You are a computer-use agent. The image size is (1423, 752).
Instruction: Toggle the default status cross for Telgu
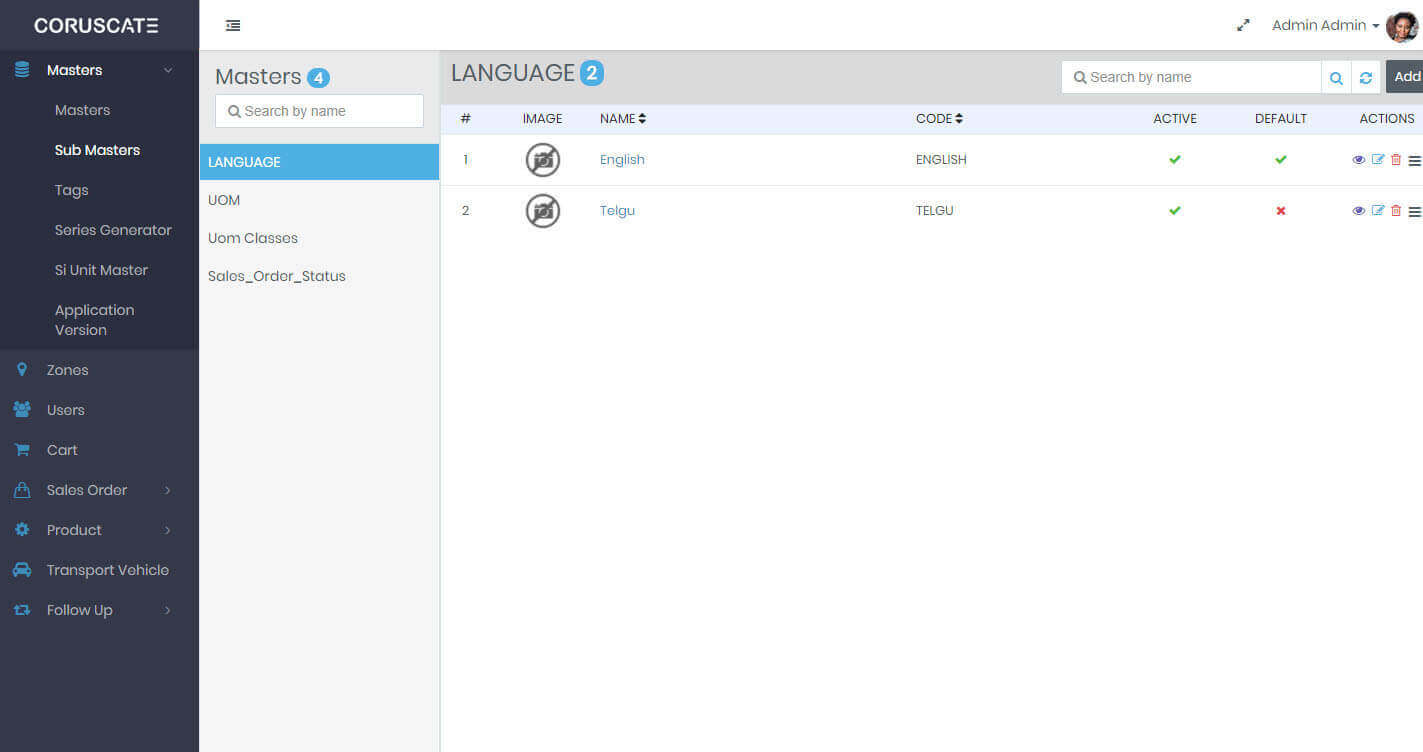(1280, 211)
